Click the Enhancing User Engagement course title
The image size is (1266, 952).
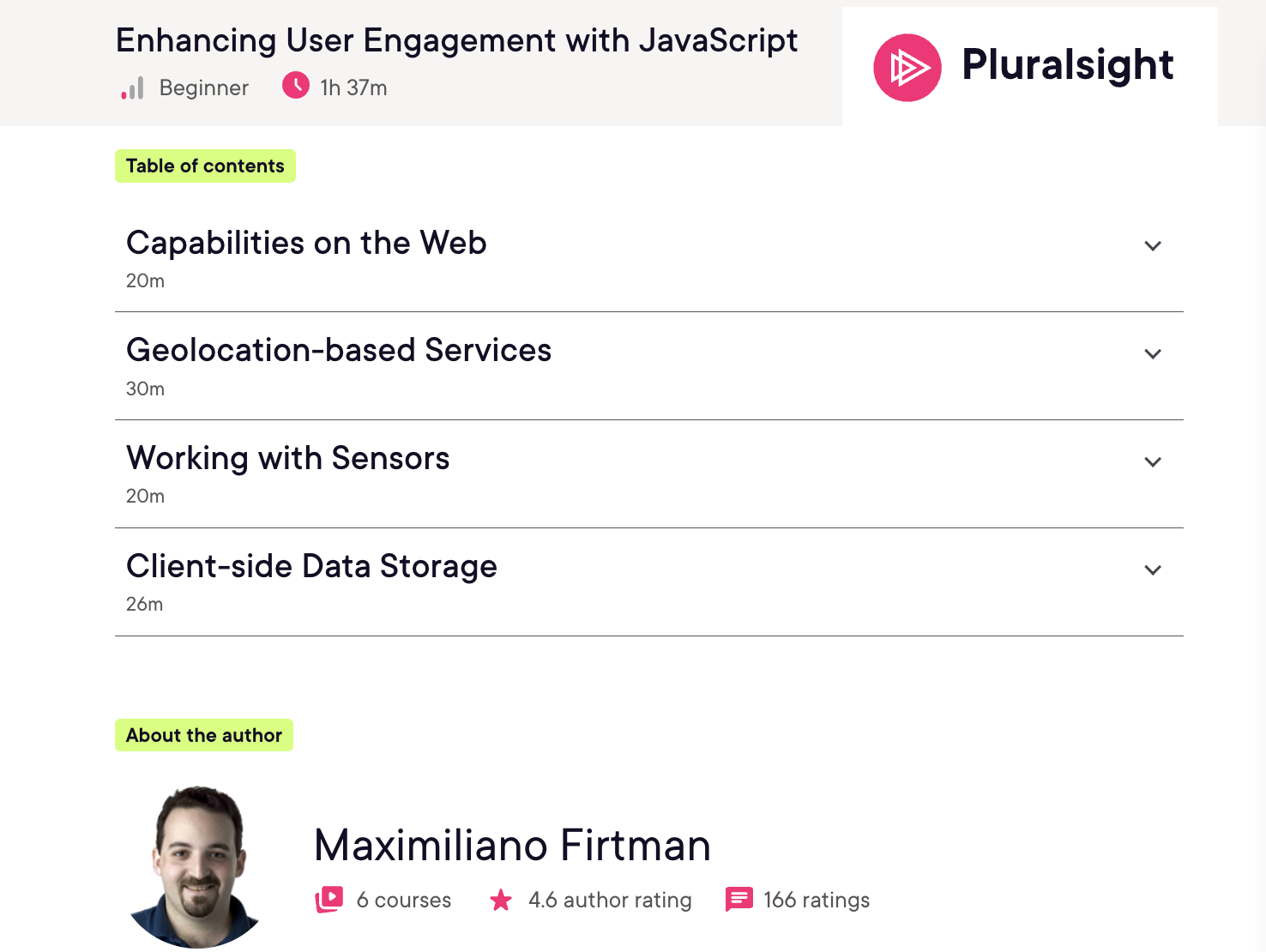pyautogui.click(x=456, y=40)
